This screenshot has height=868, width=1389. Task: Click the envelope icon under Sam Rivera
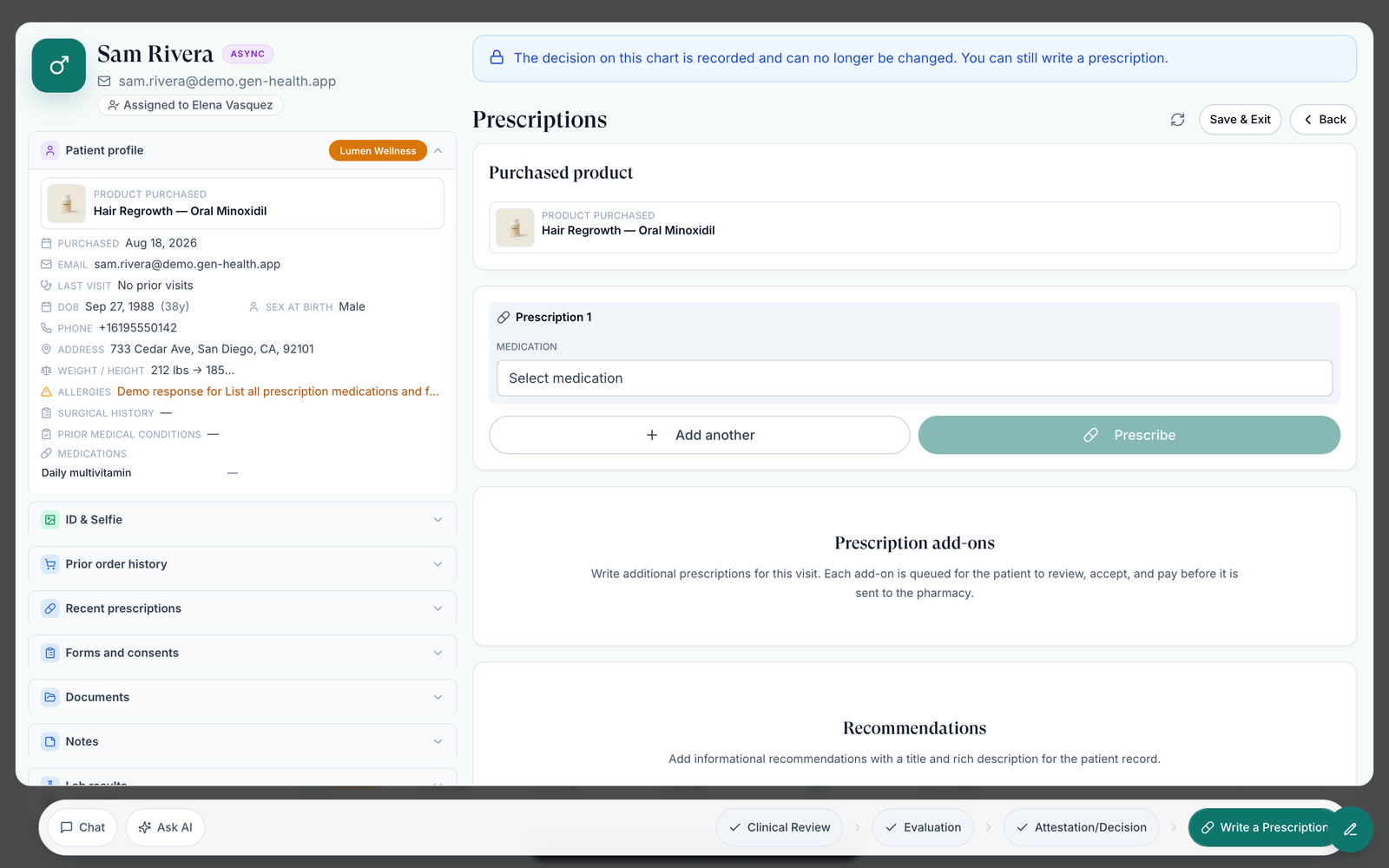click(x=104, y=81)
